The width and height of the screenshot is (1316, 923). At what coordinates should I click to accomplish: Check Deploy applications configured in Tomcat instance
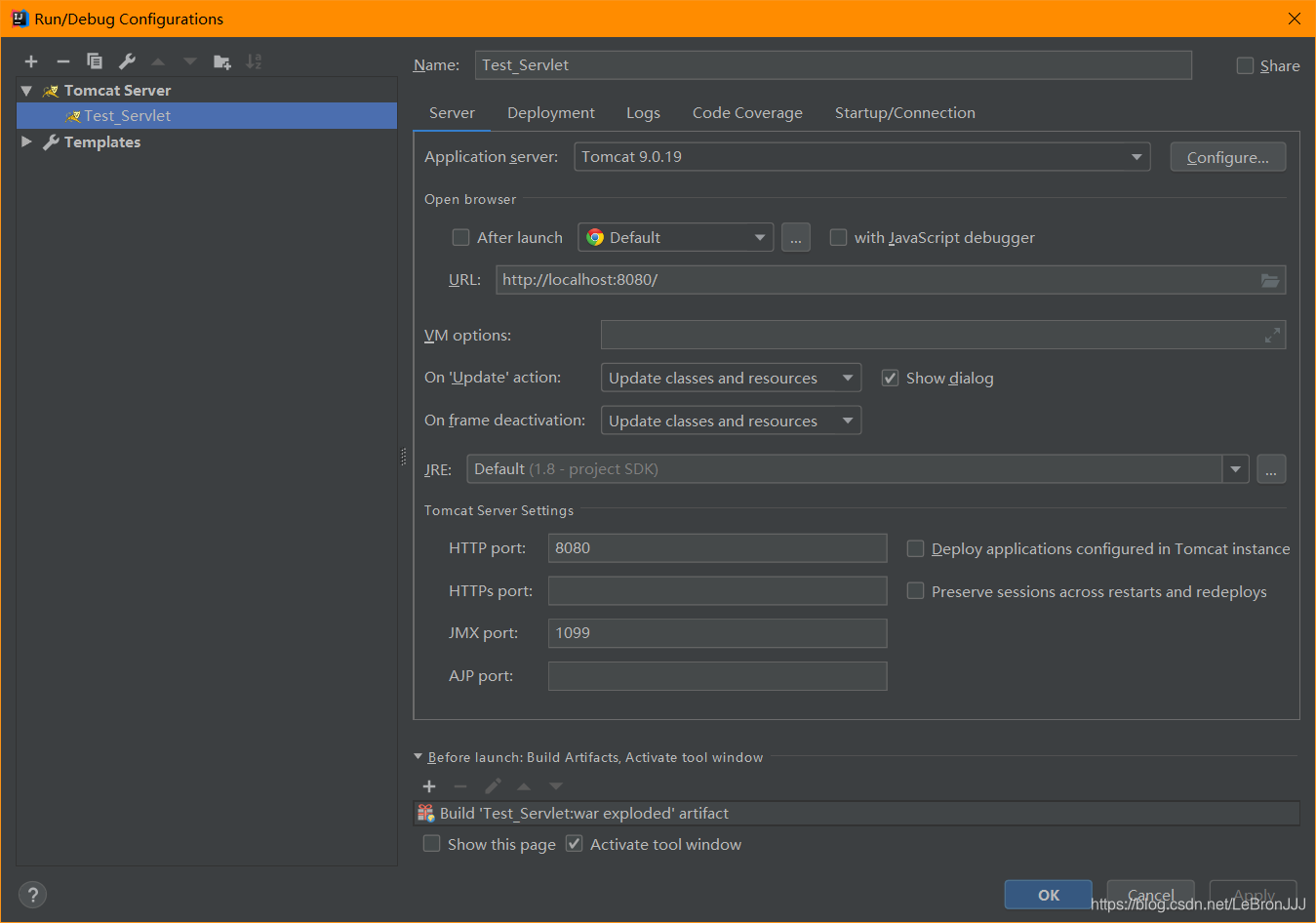coord(915,548)
